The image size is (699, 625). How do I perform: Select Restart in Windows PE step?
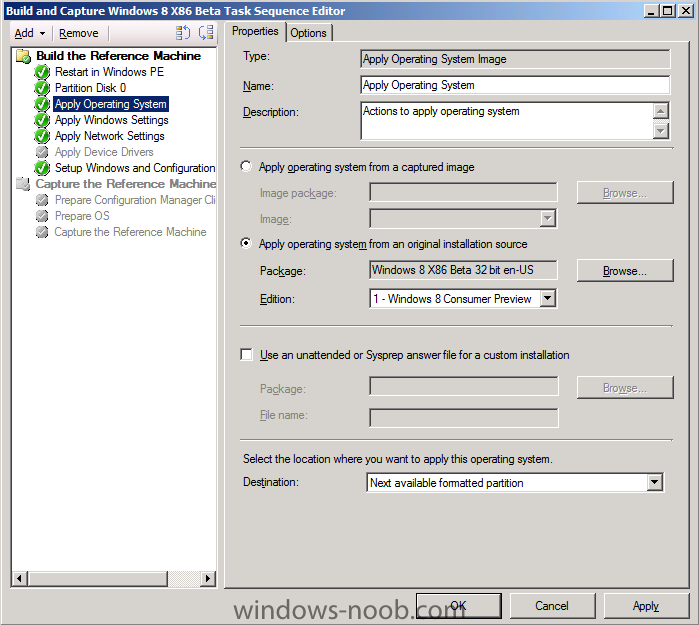109,72
